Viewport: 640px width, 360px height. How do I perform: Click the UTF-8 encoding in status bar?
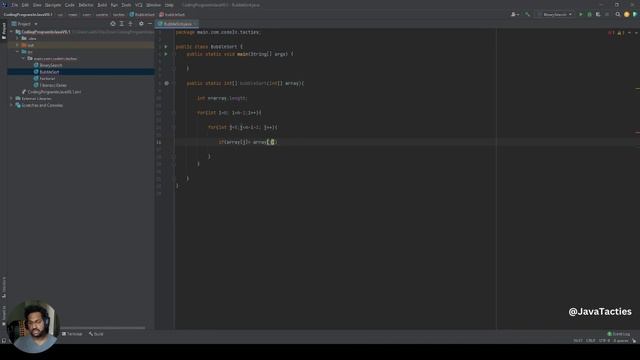pos(604,340)
